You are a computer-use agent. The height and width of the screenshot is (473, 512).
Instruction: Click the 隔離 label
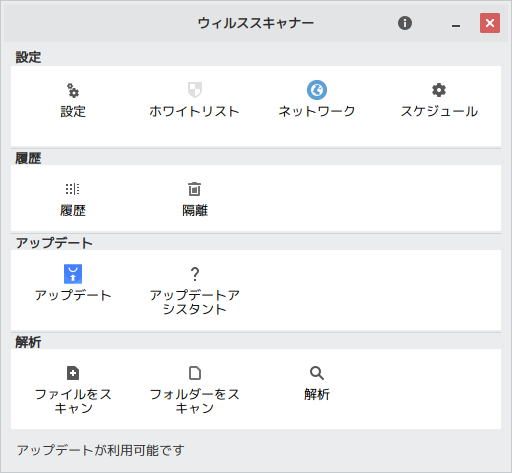coord(195,210)
